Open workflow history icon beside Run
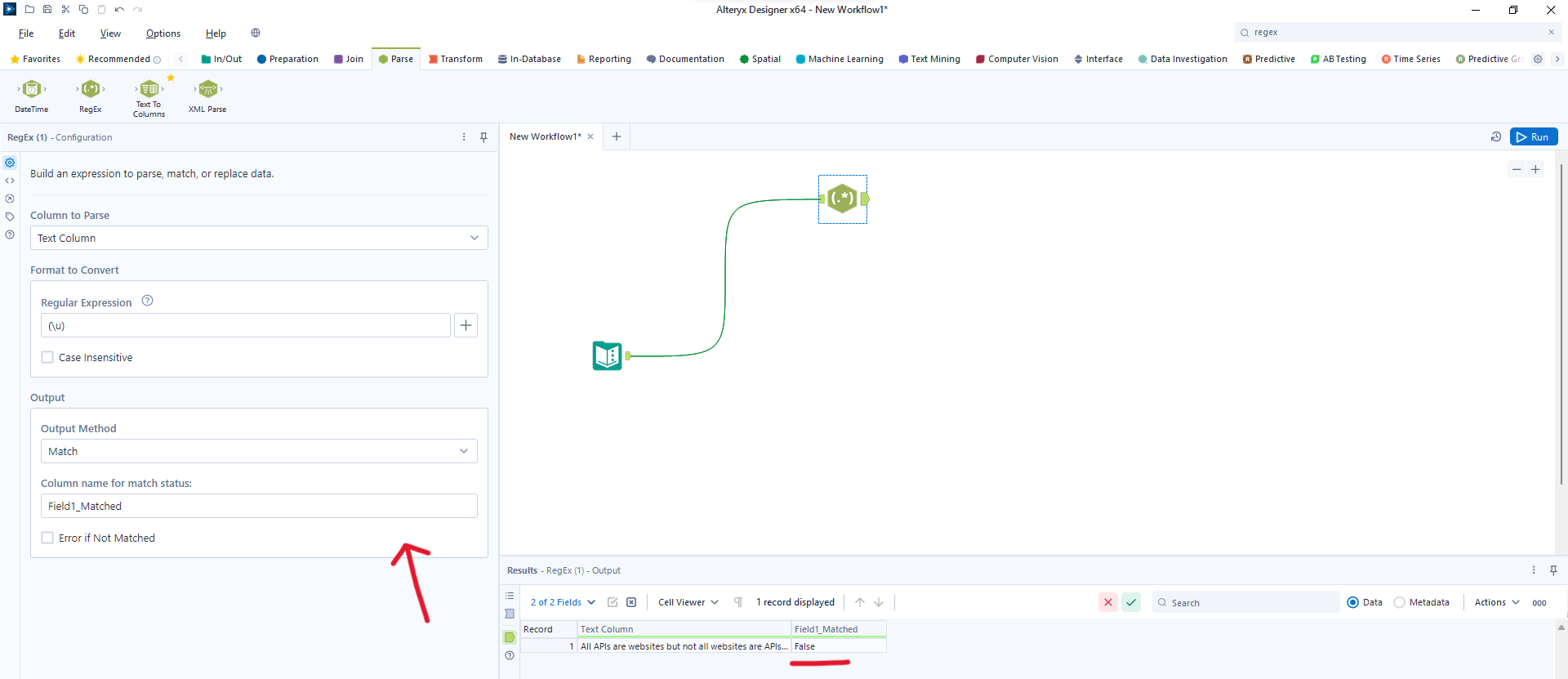 1496,136
